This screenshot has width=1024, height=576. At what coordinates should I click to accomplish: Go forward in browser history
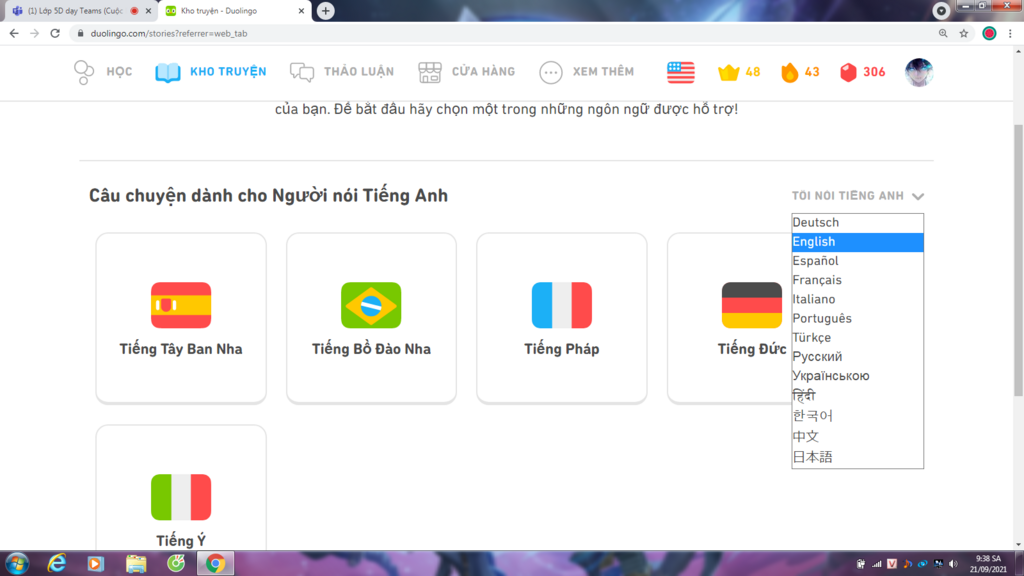(35, 33)
